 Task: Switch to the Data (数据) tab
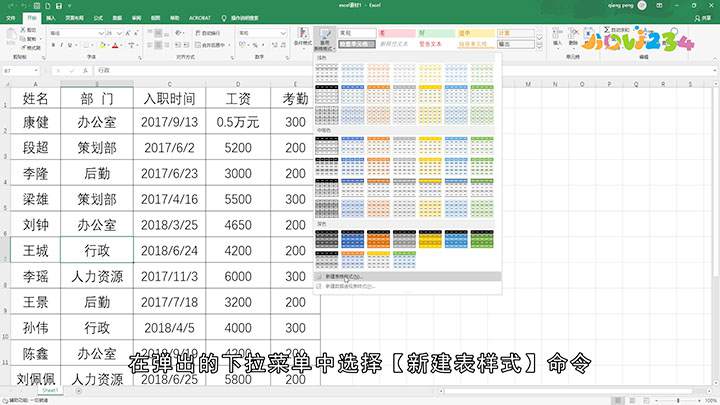(x=117, y=18)
